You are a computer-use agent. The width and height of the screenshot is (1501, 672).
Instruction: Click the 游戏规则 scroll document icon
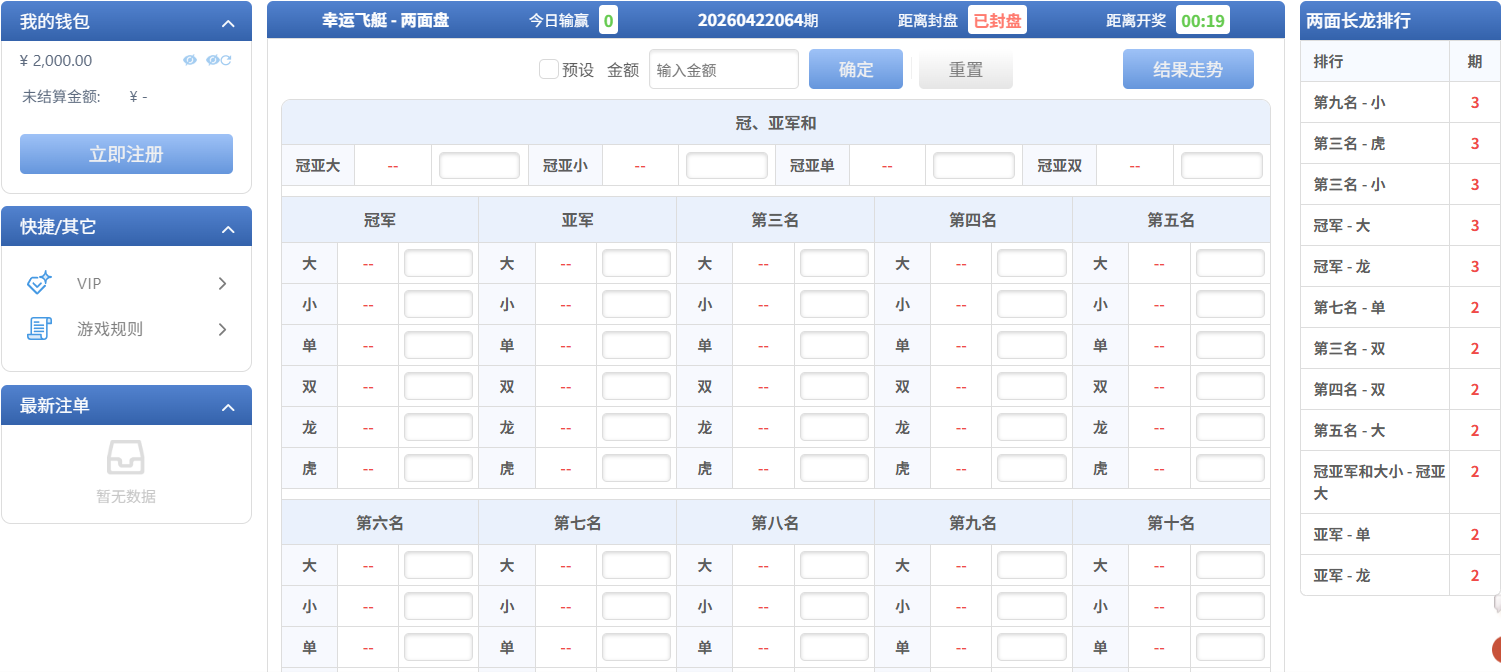(39, 329)
